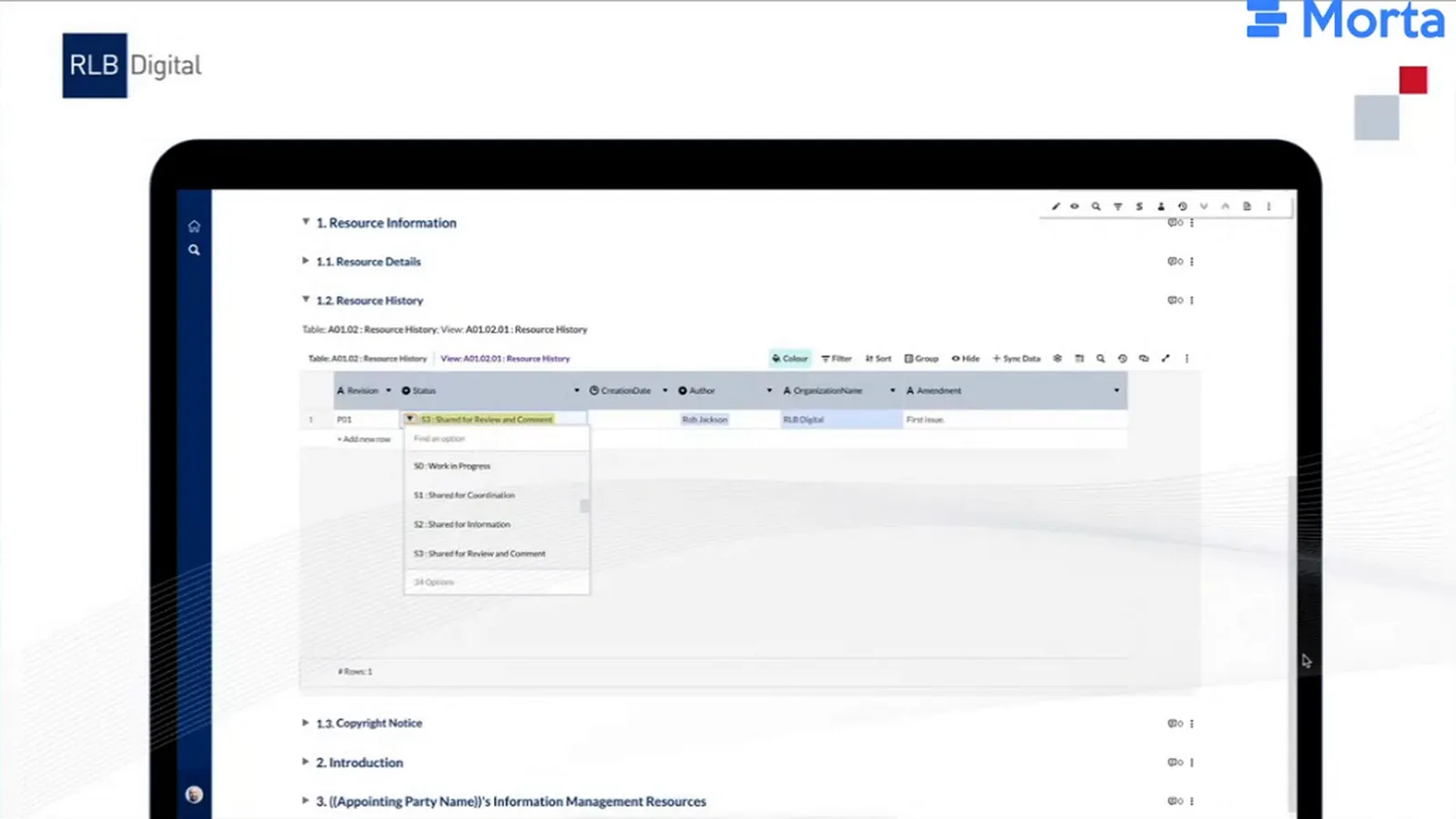Select the S0 : Work in Progress option

[496, 466]
